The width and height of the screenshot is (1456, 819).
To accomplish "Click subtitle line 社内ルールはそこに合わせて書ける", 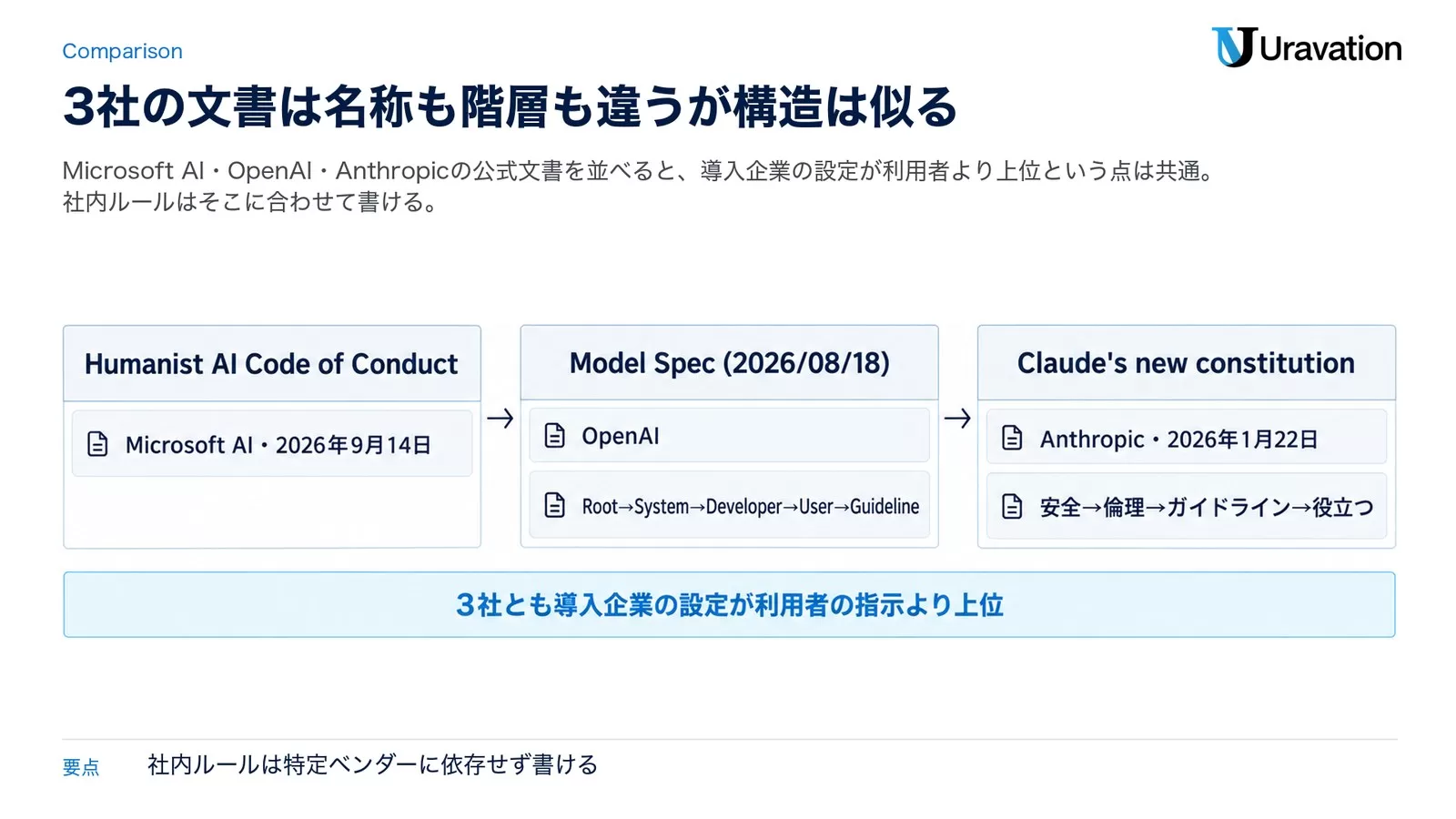I will click(x=252, y=202).
